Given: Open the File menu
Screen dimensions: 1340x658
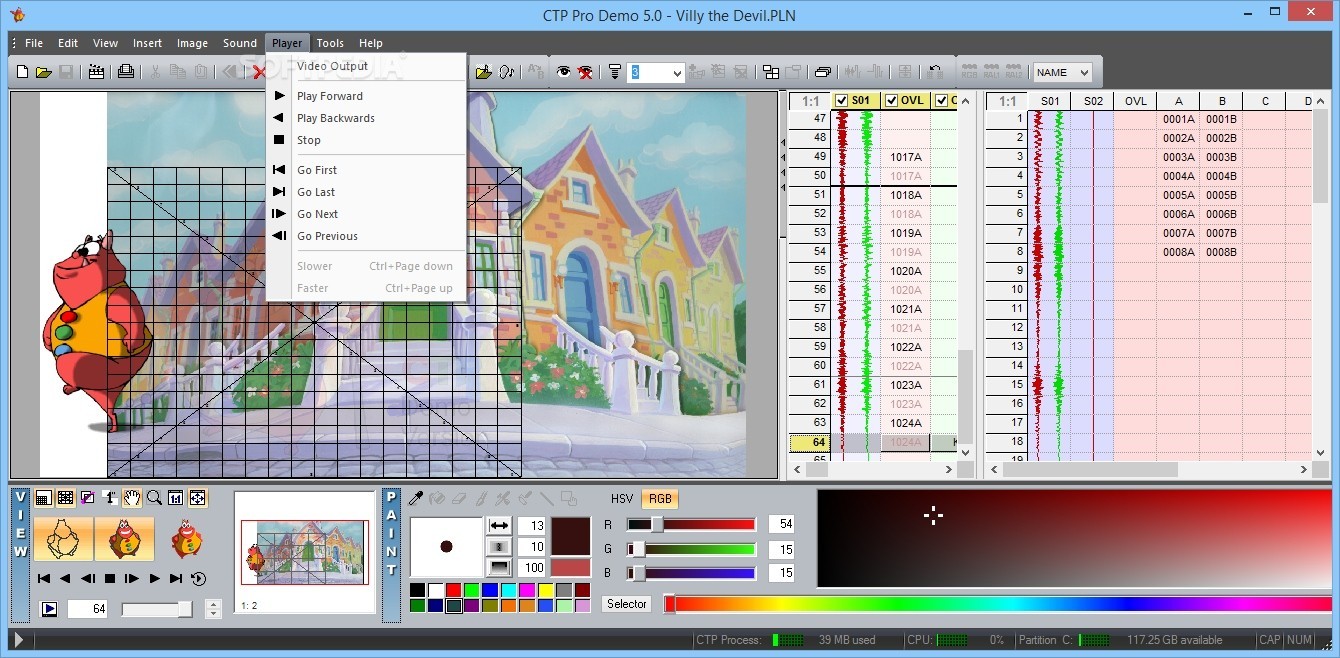Looking at the screenshot, I should [x=34, y=43].
